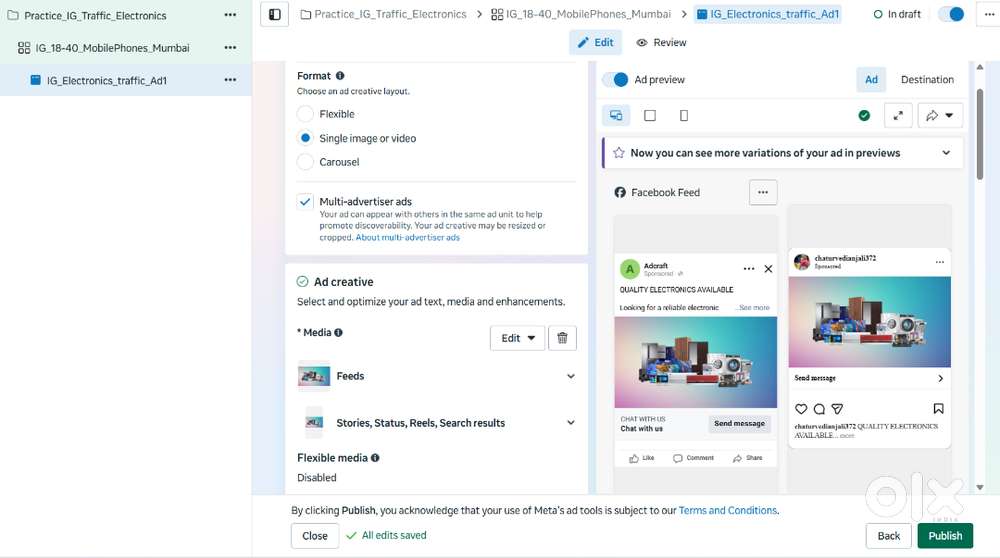Image resolution: width=1000 pixels, height=558 pixels.
Task: Select the square placement preview icon
Action: 650,116
